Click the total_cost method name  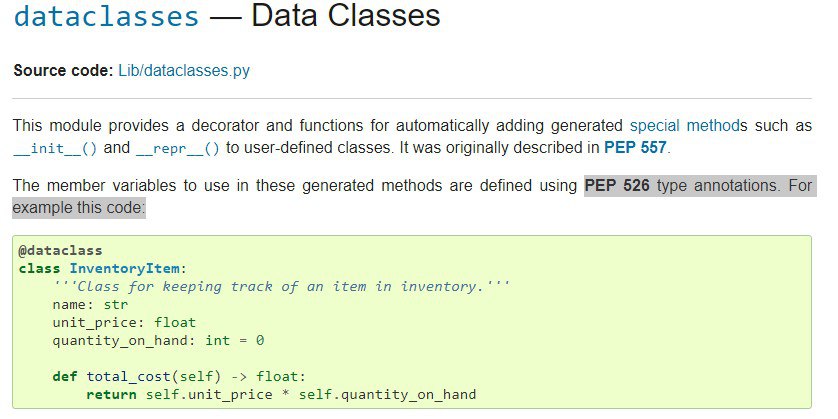[128, 377]
